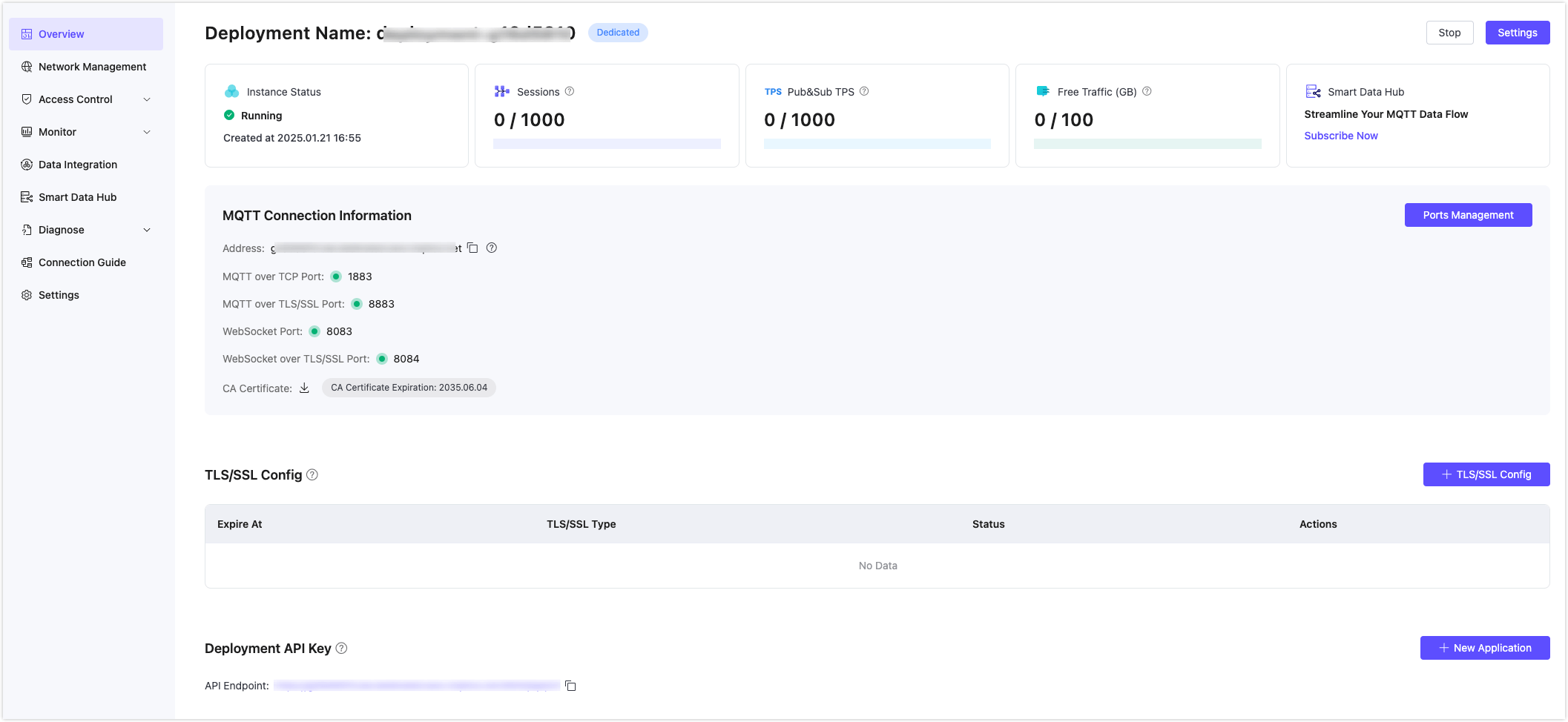Click the Sessions help icon
Viewport: 1568px width, 722px height.
click(x=570, y=92)
